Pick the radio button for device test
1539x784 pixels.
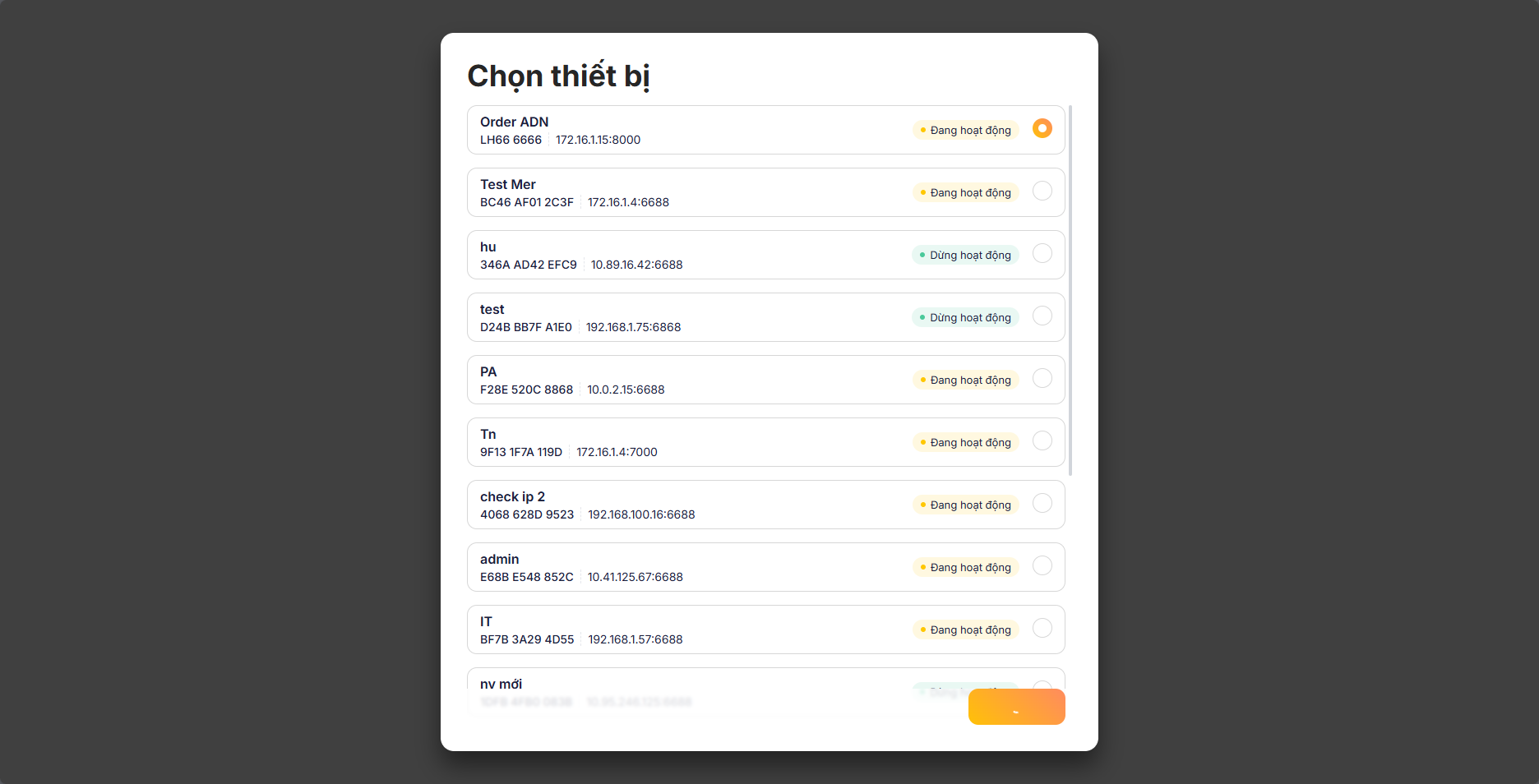1042,316
